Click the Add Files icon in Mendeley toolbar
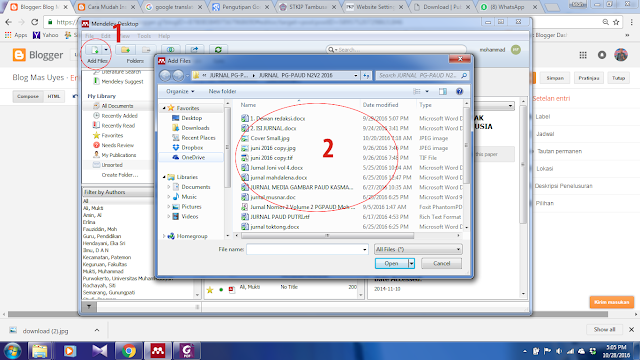 coord(95,50)
